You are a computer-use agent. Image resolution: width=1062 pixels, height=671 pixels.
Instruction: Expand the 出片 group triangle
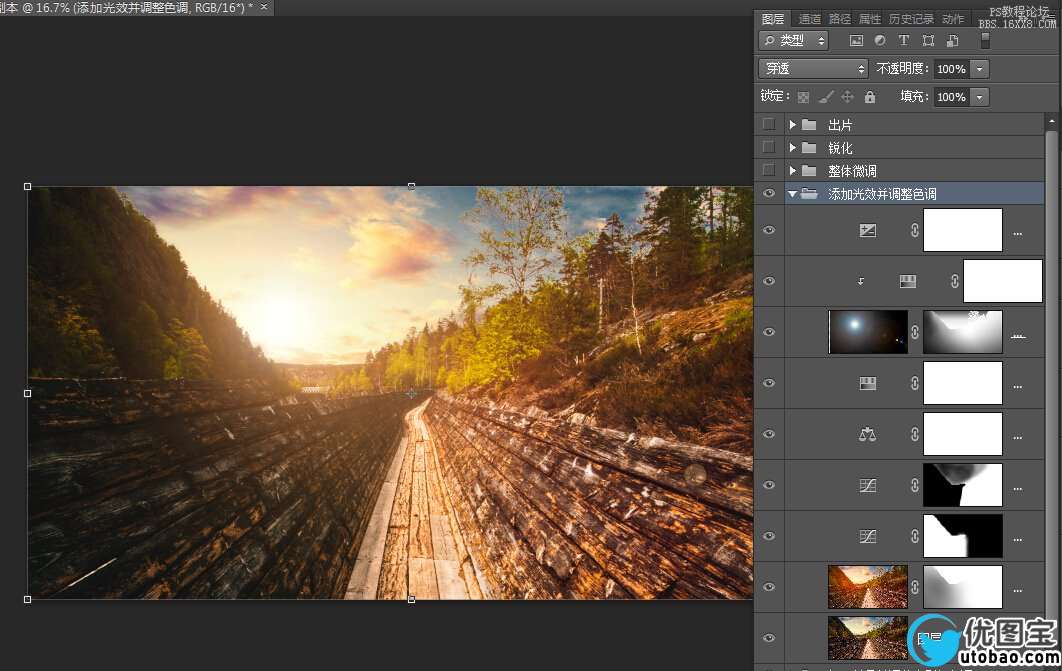(x=792, y=125)
